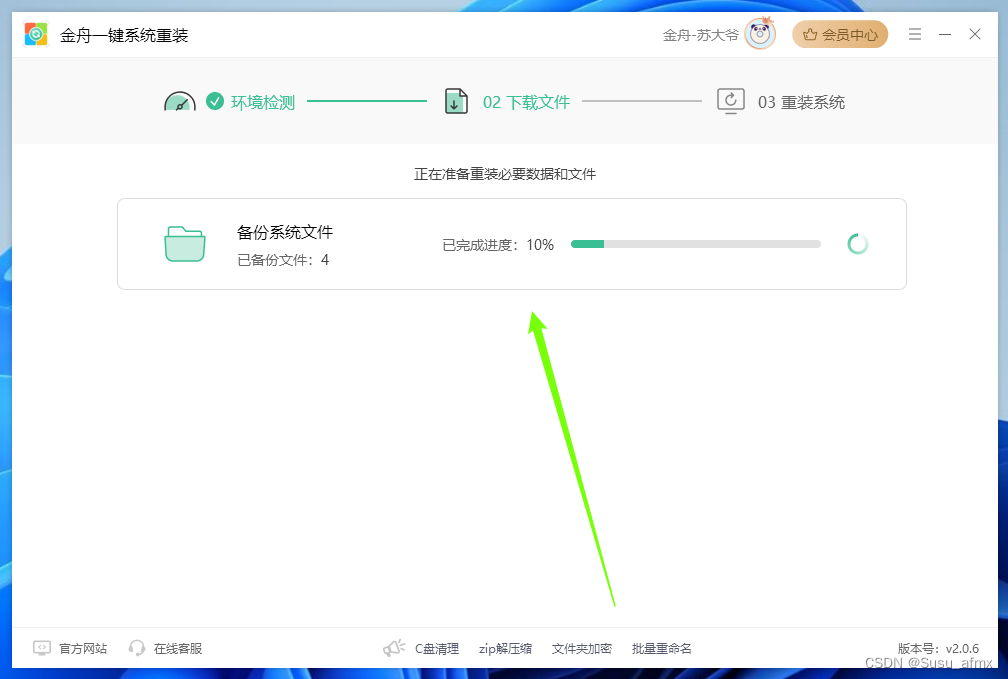Open the 会员中心 member center button
The width and height of the screenshot is (1008, 679).
point(840,34)
